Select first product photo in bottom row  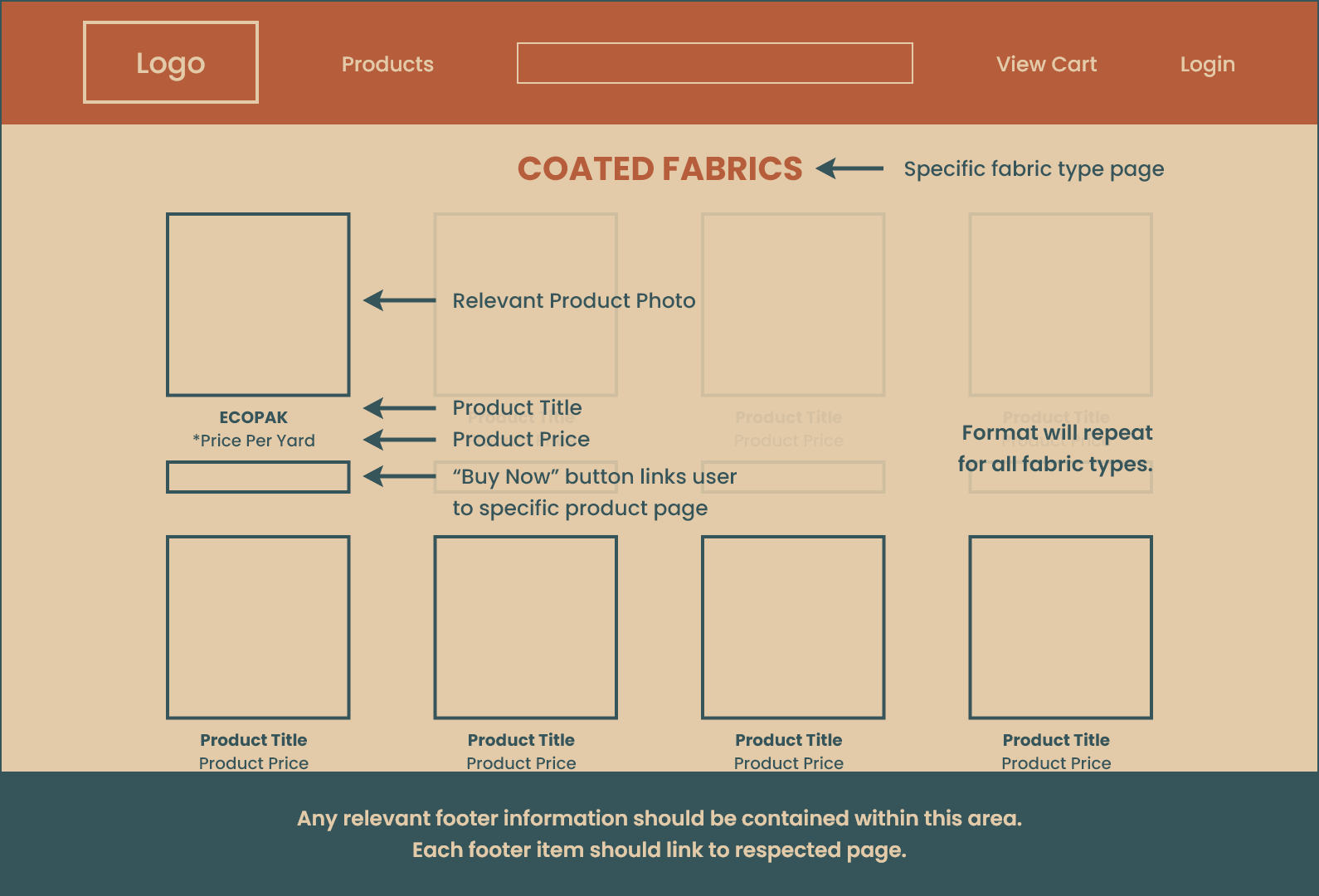[258, 627]
